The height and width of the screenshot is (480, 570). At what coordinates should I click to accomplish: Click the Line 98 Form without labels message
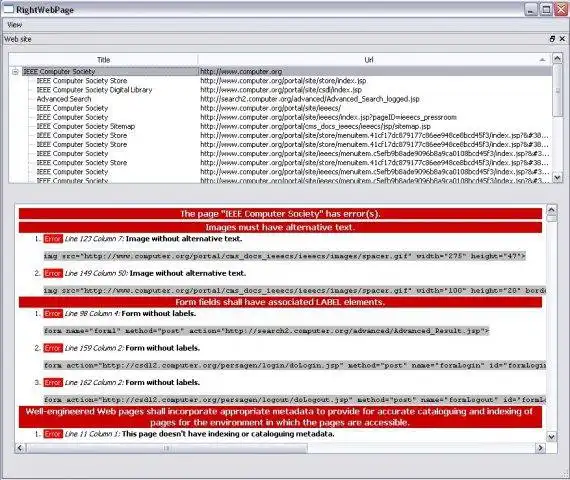(158, 313)
